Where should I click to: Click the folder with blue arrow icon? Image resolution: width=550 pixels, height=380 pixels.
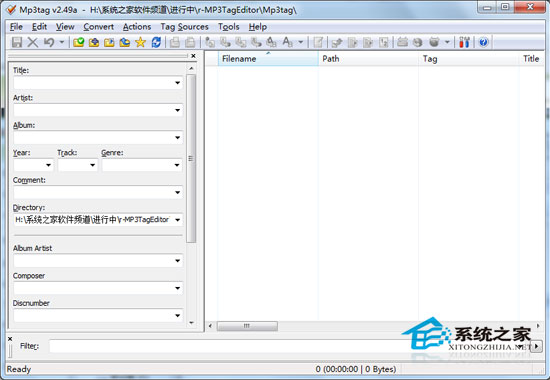click(109, 42)
